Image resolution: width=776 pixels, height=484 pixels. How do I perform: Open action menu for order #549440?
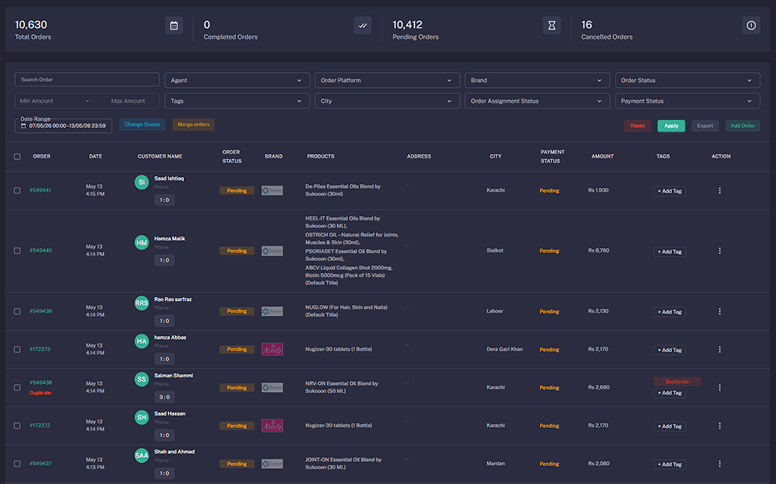[720, 251]
